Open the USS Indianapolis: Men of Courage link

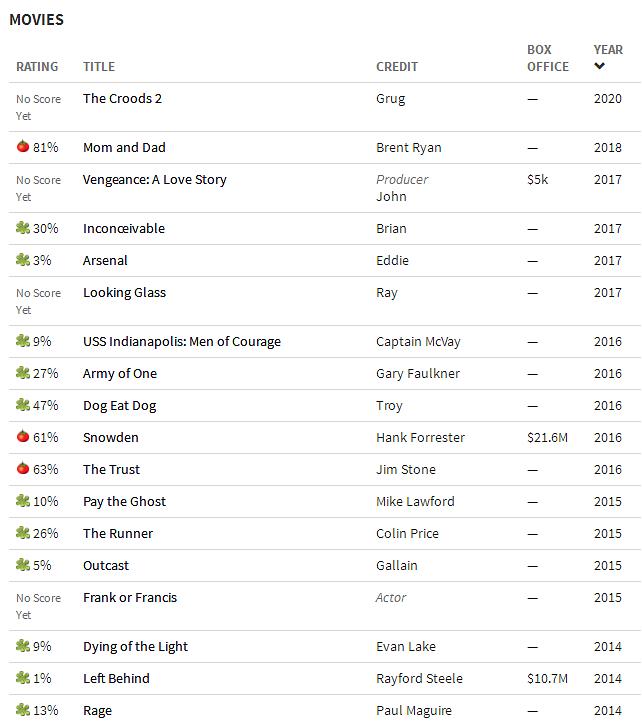(x=182, y=341)
